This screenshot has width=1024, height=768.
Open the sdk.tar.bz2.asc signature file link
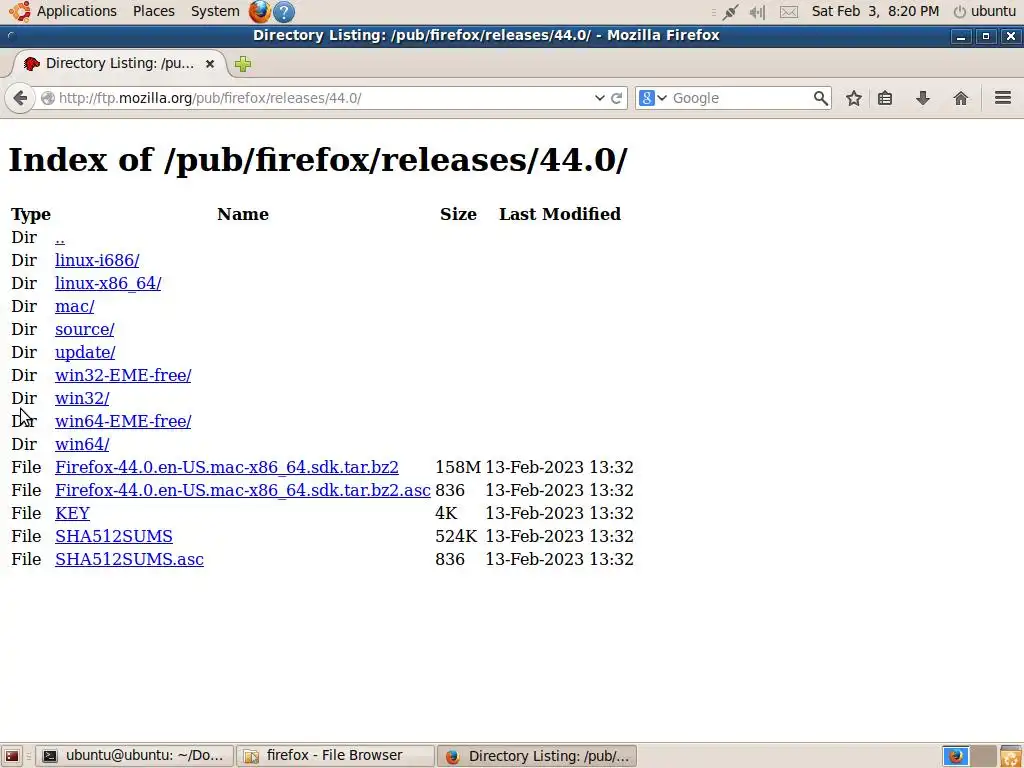point(242,490)
